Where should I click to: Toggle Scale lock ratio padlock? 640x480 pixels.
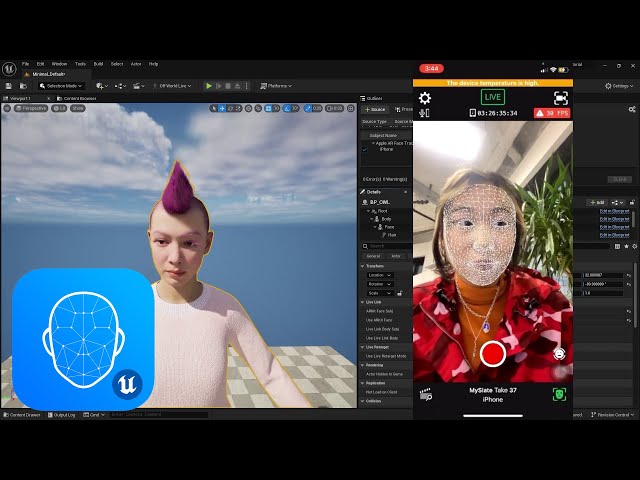[x=400, y=293]
